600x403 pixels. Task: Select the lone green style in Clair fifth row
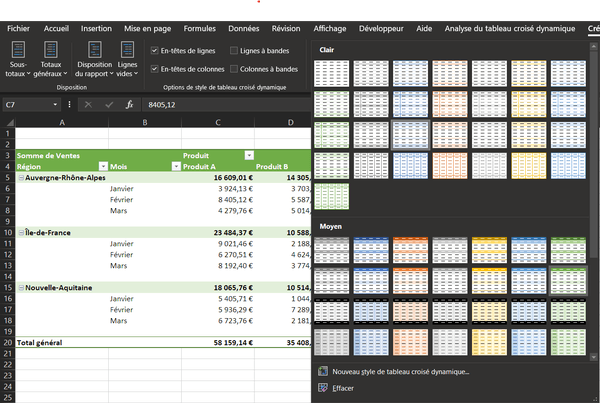pyautogui.click(x=331, y=197)
